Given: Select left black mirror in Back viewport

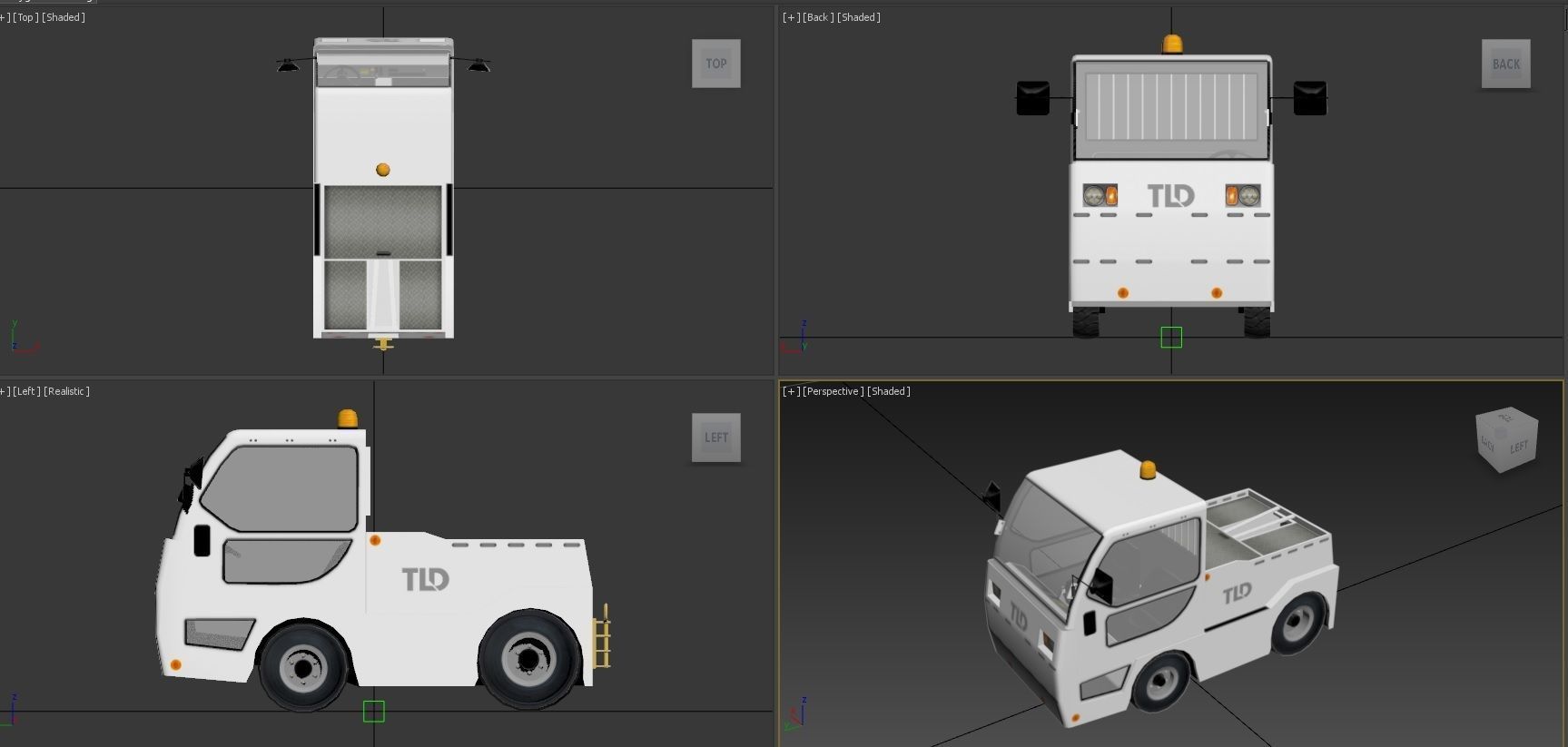Looking at the screenshot, I should pos(1033,98).
